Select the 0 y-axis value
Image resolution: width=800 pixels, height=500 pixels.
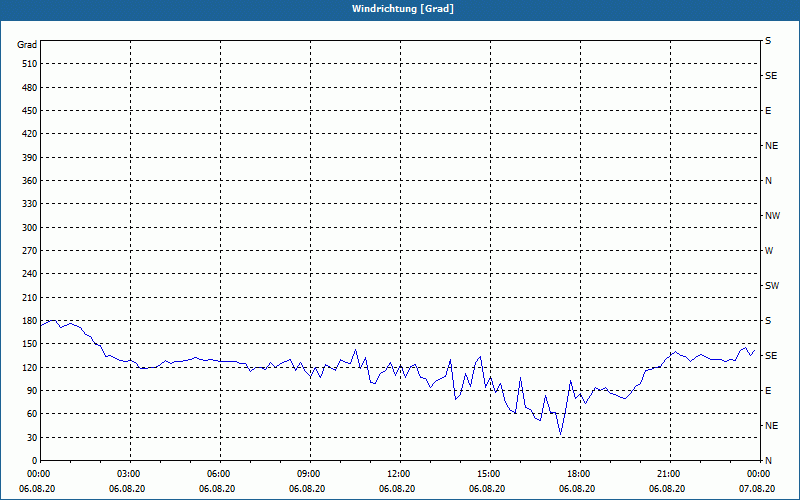pos(35,461)
